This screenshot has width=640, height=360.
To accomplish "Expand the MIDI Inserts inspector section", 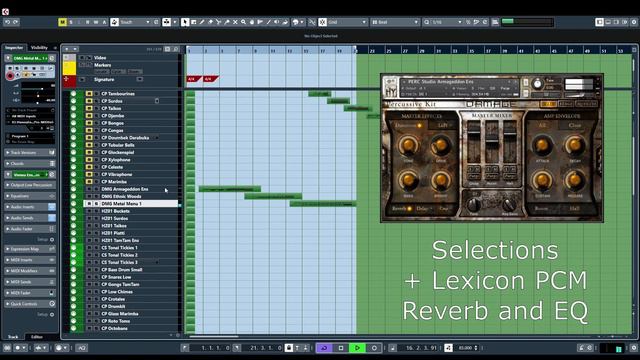I will (30, 260).
